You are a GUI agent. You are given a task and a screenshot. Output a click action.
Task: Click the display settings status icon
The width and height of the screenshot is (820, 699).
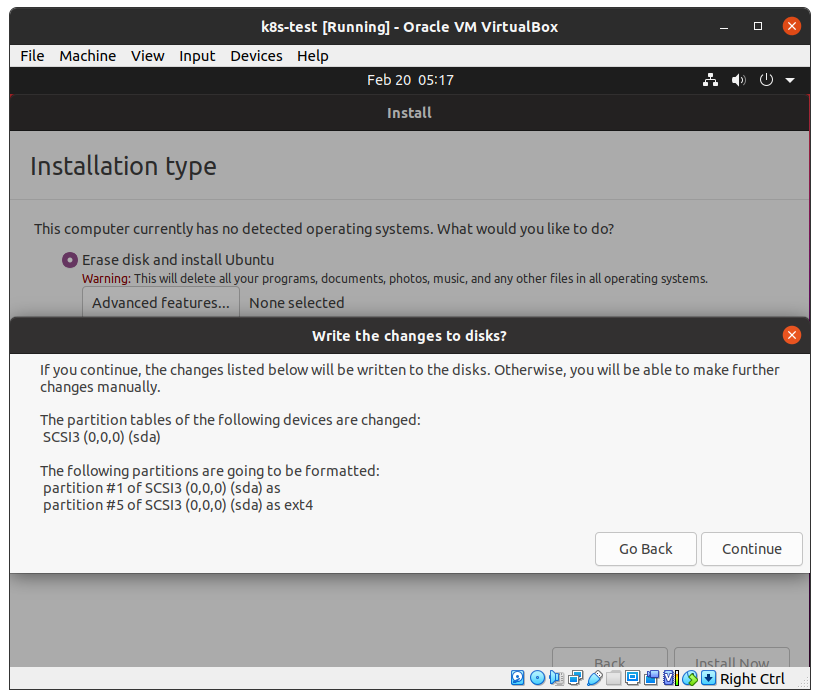(632, 678)
